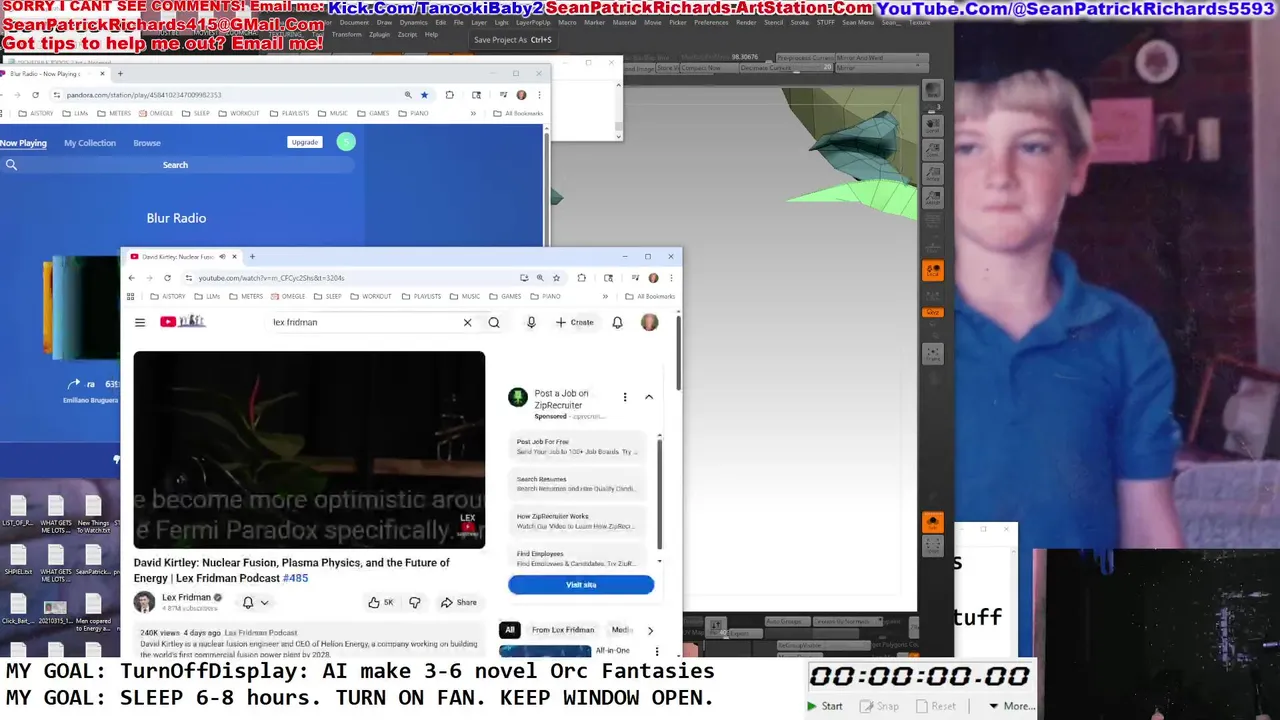Image resolution: width=1280 pixels, height=720 pixels.
Task: Like the David Kirtley video
Action: [x=380, y=602]
